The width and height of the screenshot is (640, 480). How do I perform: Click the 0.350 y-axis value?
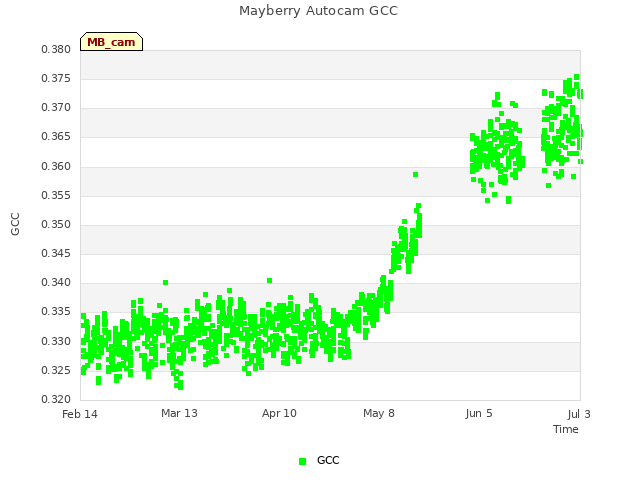56,224
